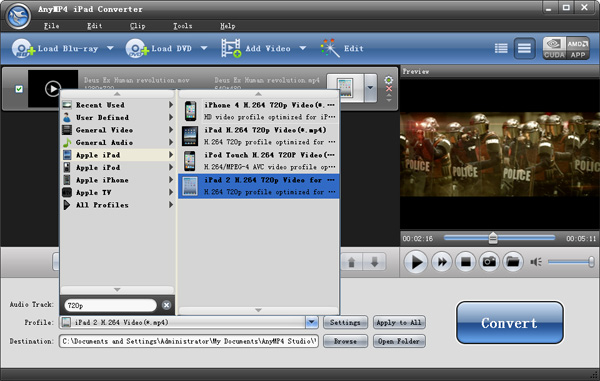
Task: Open the File menu
Action: [x=51, y=26]
